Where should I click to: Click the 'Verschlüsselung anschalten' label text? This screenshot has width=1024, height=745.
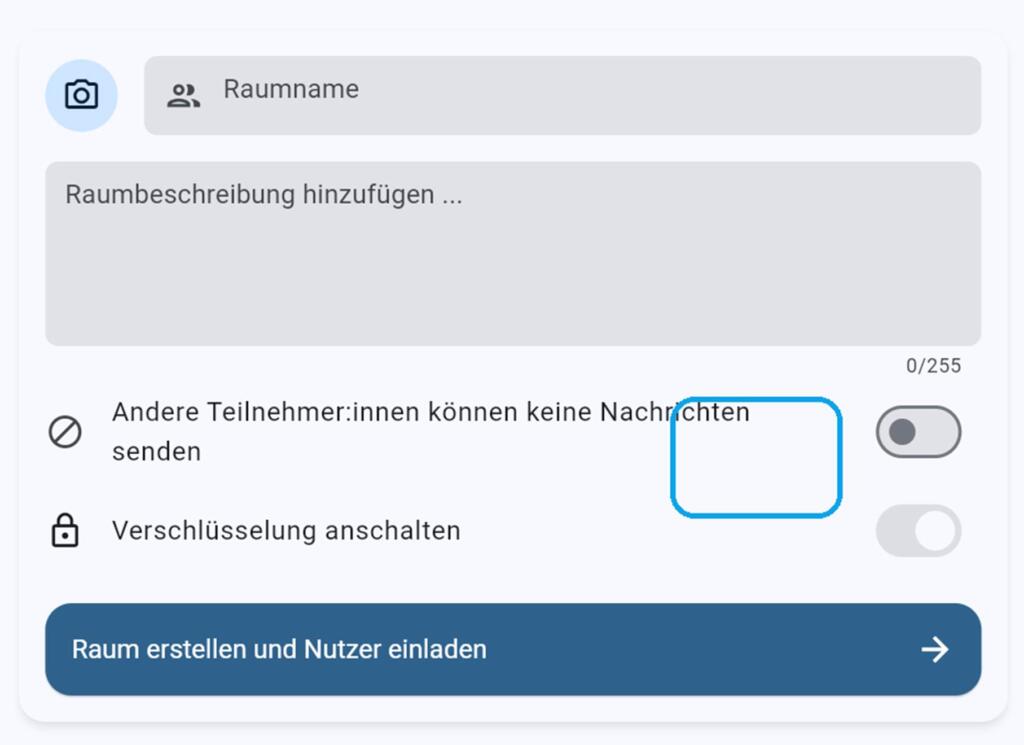point(286,530)
